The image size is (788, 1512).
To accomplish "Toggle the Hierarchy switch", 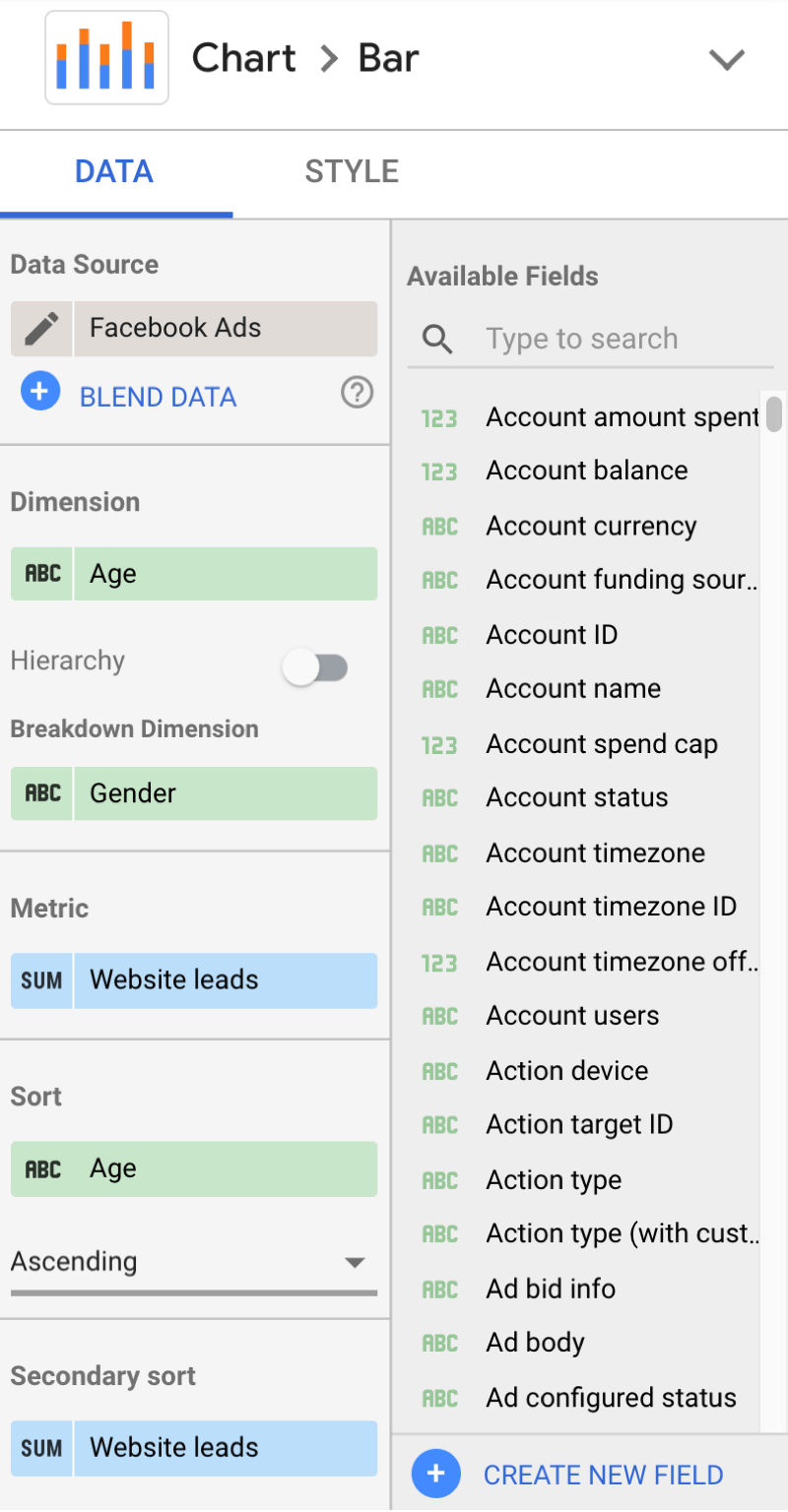I will coord(315,668).
